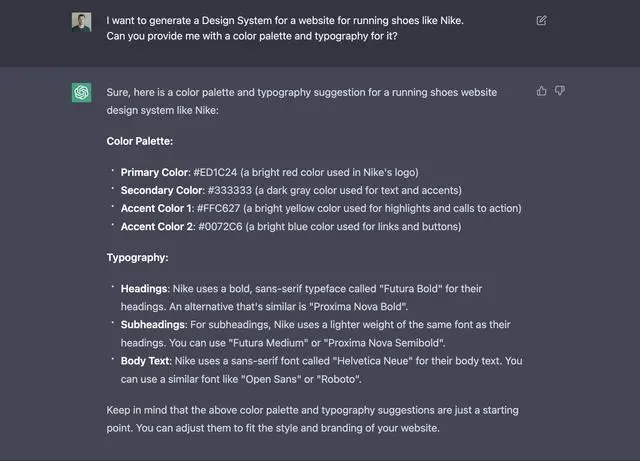Click the "Color Palette:" heading
Screen dimensions: 640x461
pos(140,141)
